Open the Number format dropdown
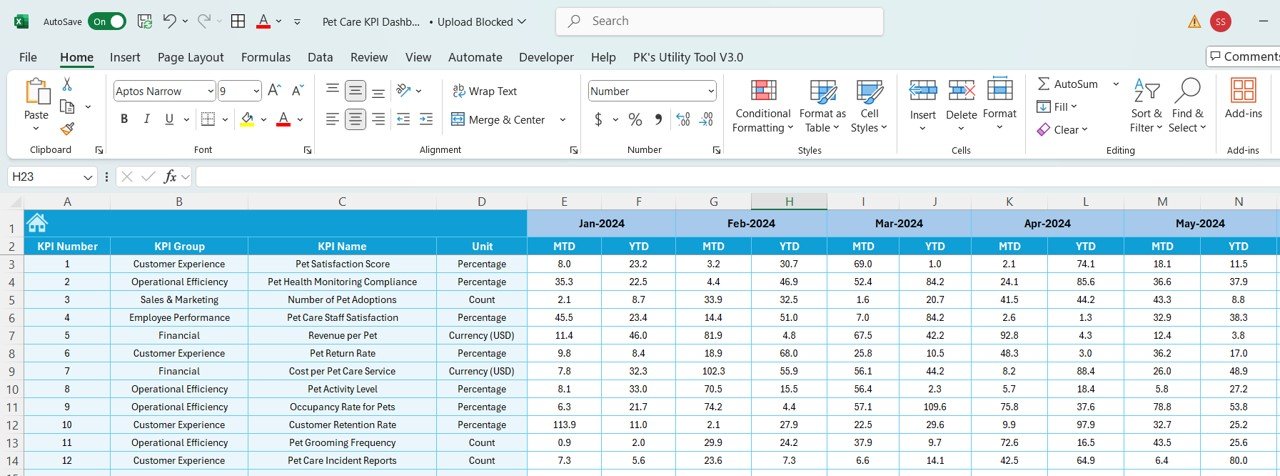 click(x=711, y=91)
